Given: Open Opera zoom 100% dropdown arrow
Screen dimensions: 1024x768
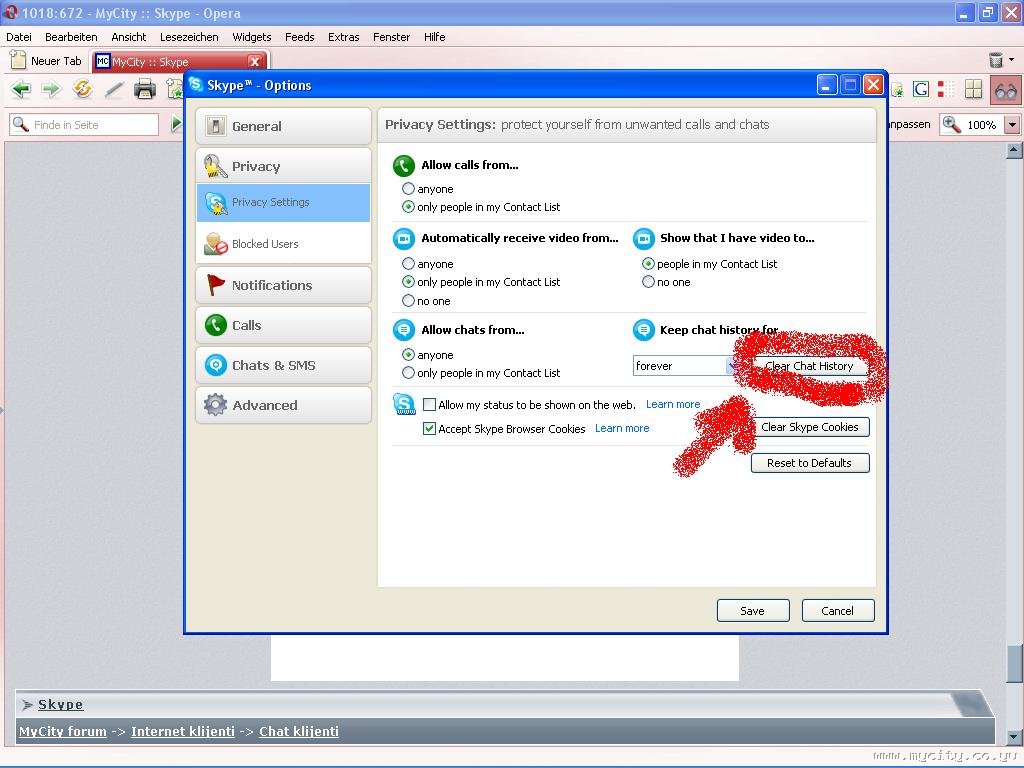Looking at the screenshot, I should (1012, 124).
